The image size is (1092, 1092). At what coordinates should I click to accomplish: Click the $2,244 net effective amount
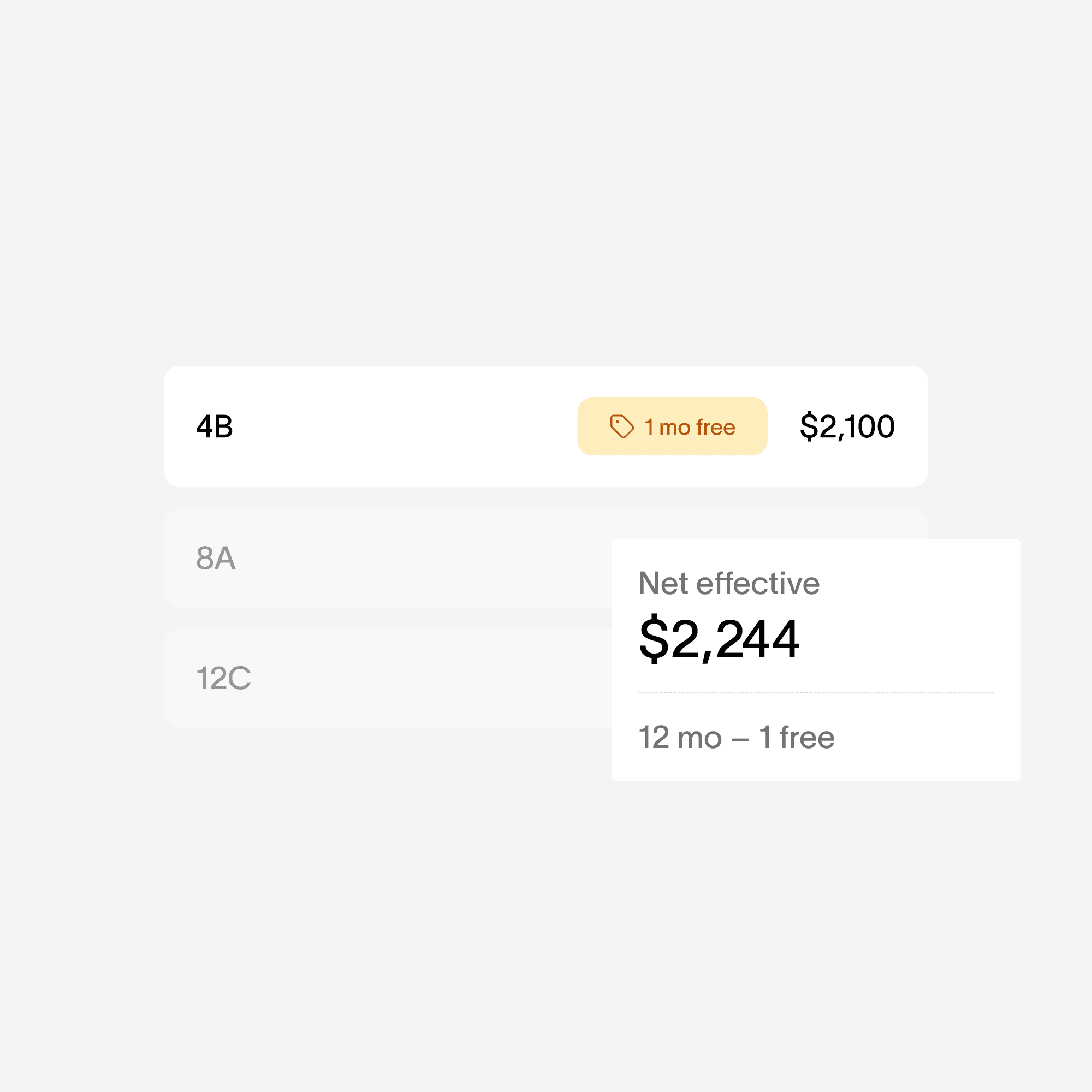click(719, 639)
